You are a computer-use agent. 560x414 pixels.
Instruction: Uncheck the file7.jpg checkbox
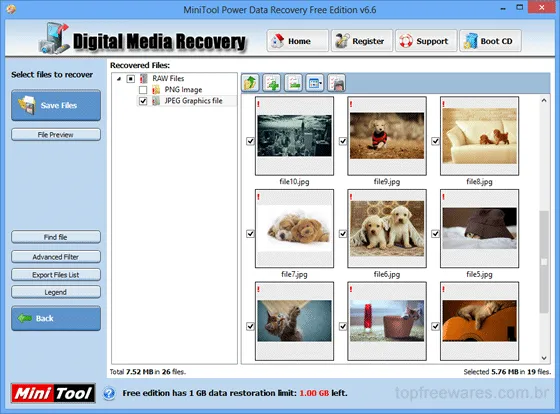pyautogui.click(x=250, y=234)
